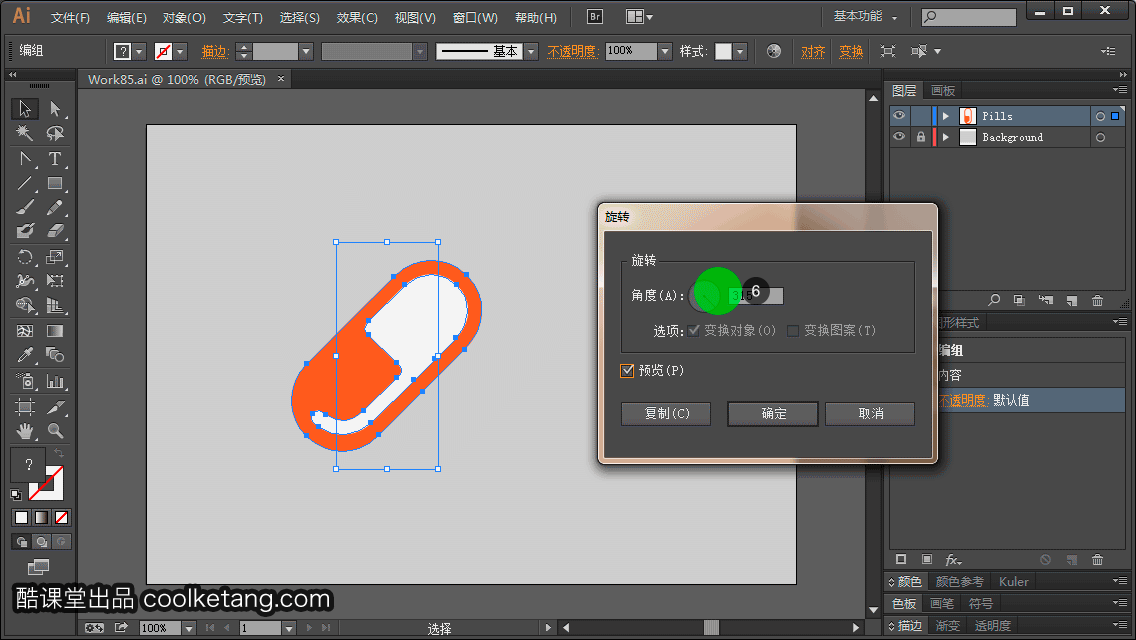Viewport: 1136px width, 640px height.
Task: Add new effect with fx button
Action: (x=953, y=560)
